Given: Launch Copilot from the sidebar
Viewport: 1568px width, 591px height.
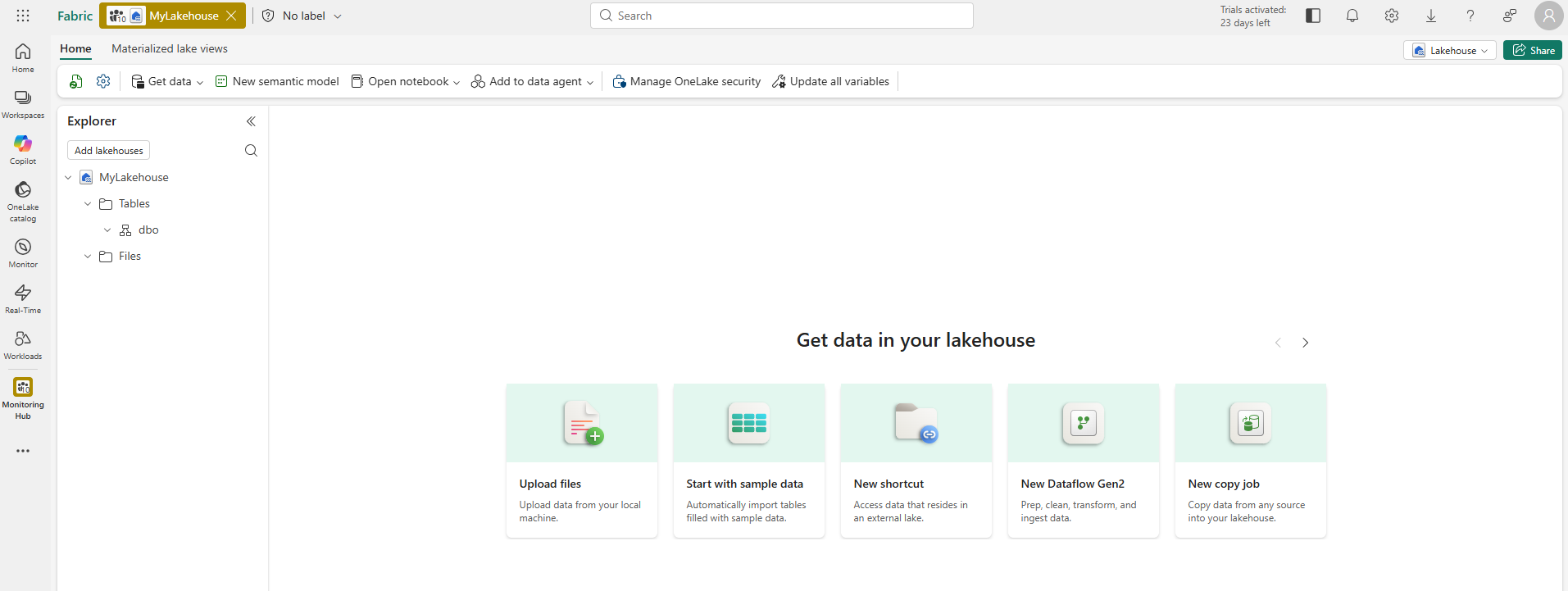Looking at the screenshot, I should pyautogui.click(x=23, y=149).
